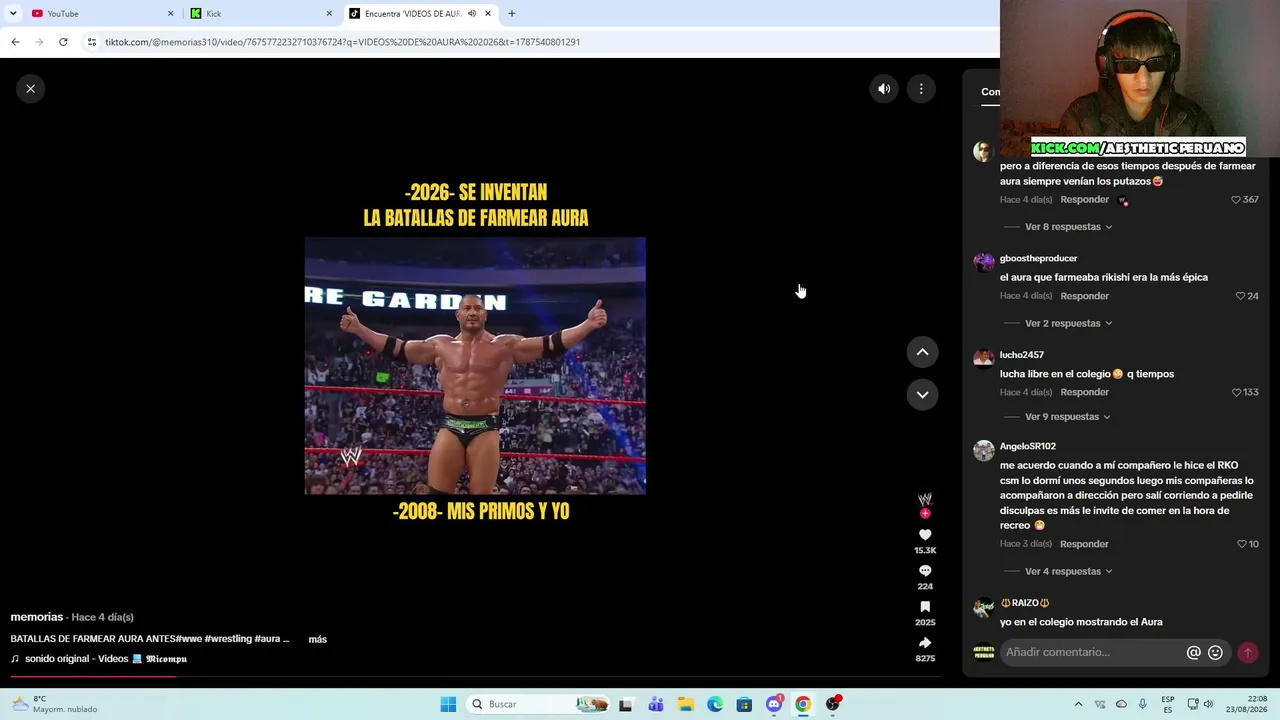Select the tiktok.com address bar URL
The width and height of the screenshot is (1280, 720).
tap(342, 42)
